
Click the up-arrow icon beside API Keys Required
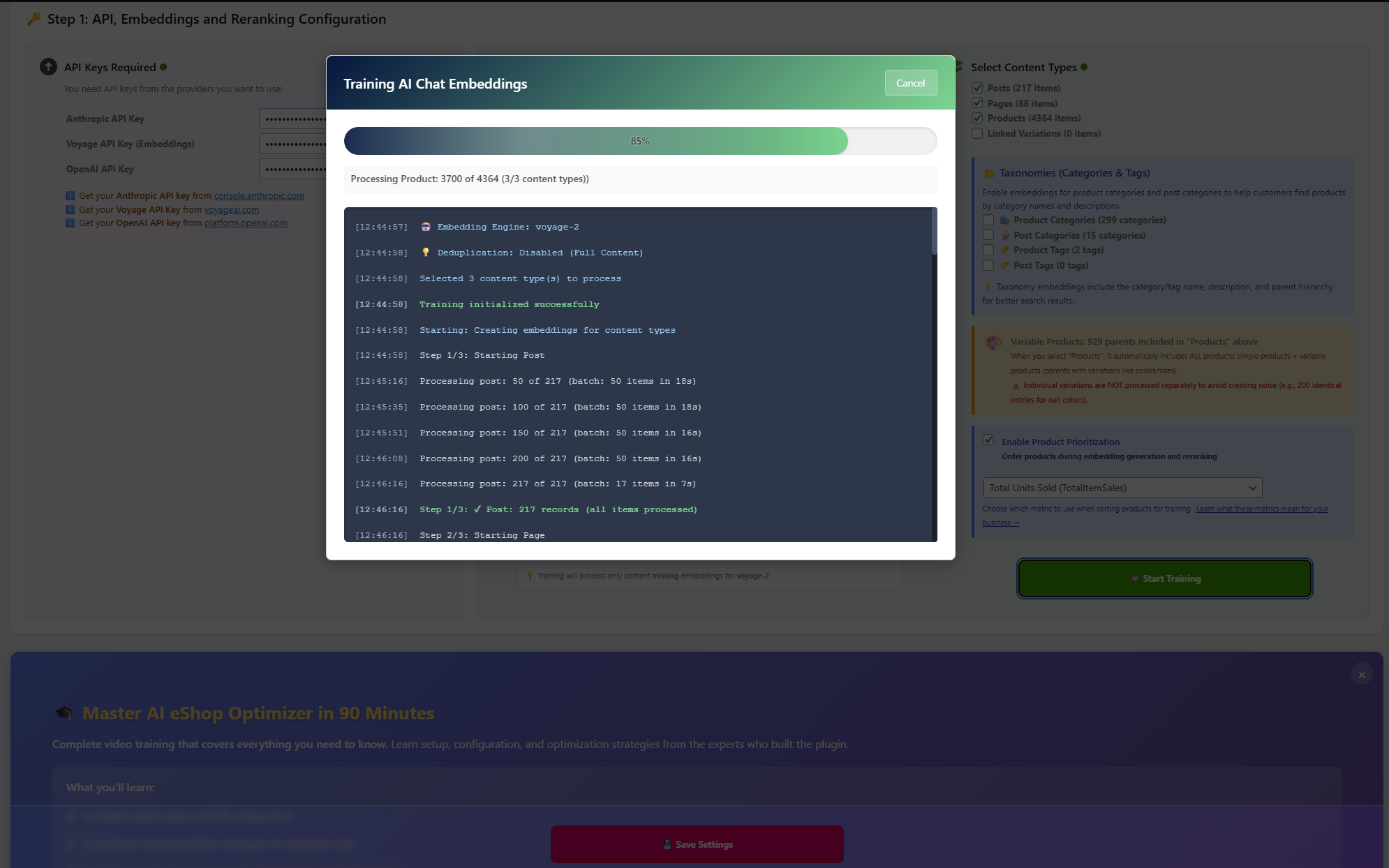tap(48, 67)
